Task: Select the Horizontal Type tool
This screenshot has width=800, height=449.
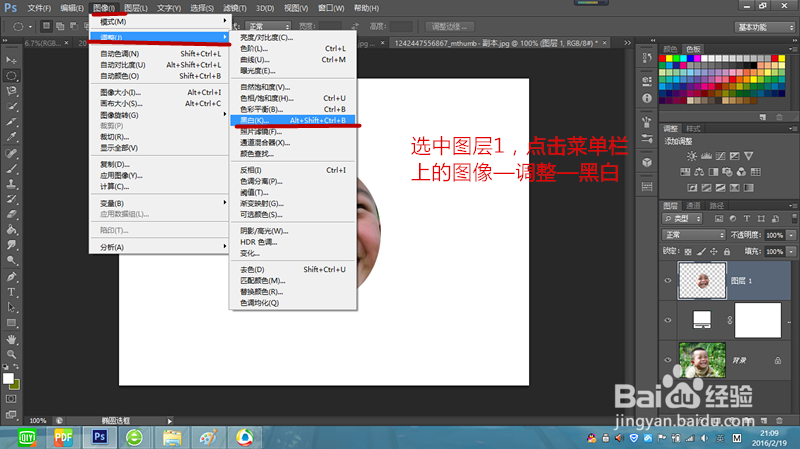Action: pyautogui.click(x=11, y=292)
